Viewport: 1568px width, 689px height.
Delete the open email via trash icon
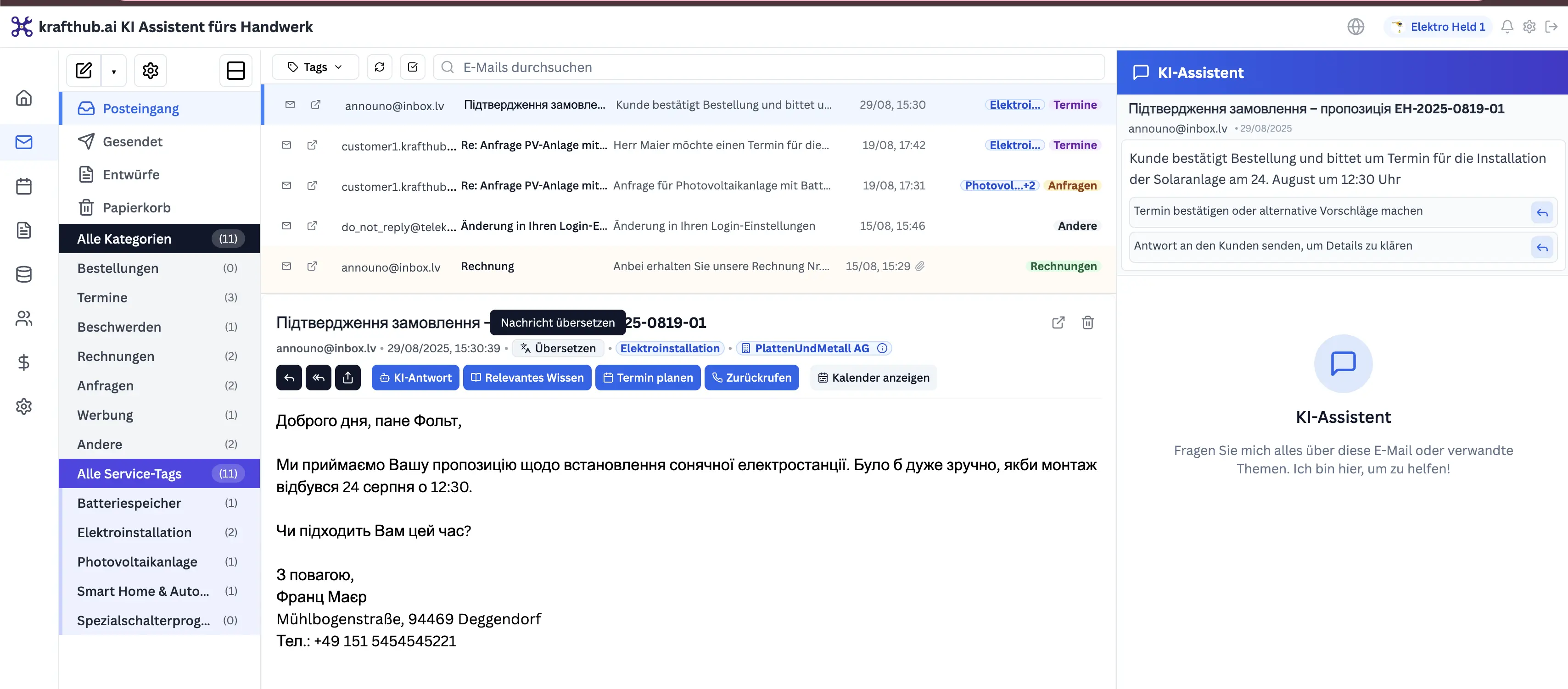tap(1088, 322)
